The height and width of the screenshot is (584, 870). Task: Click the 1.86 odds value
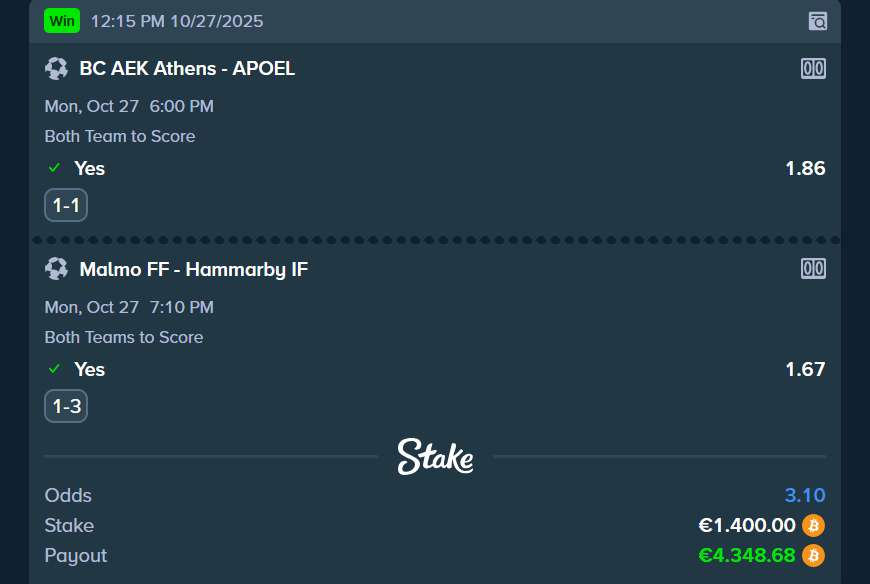pos(805,168)
